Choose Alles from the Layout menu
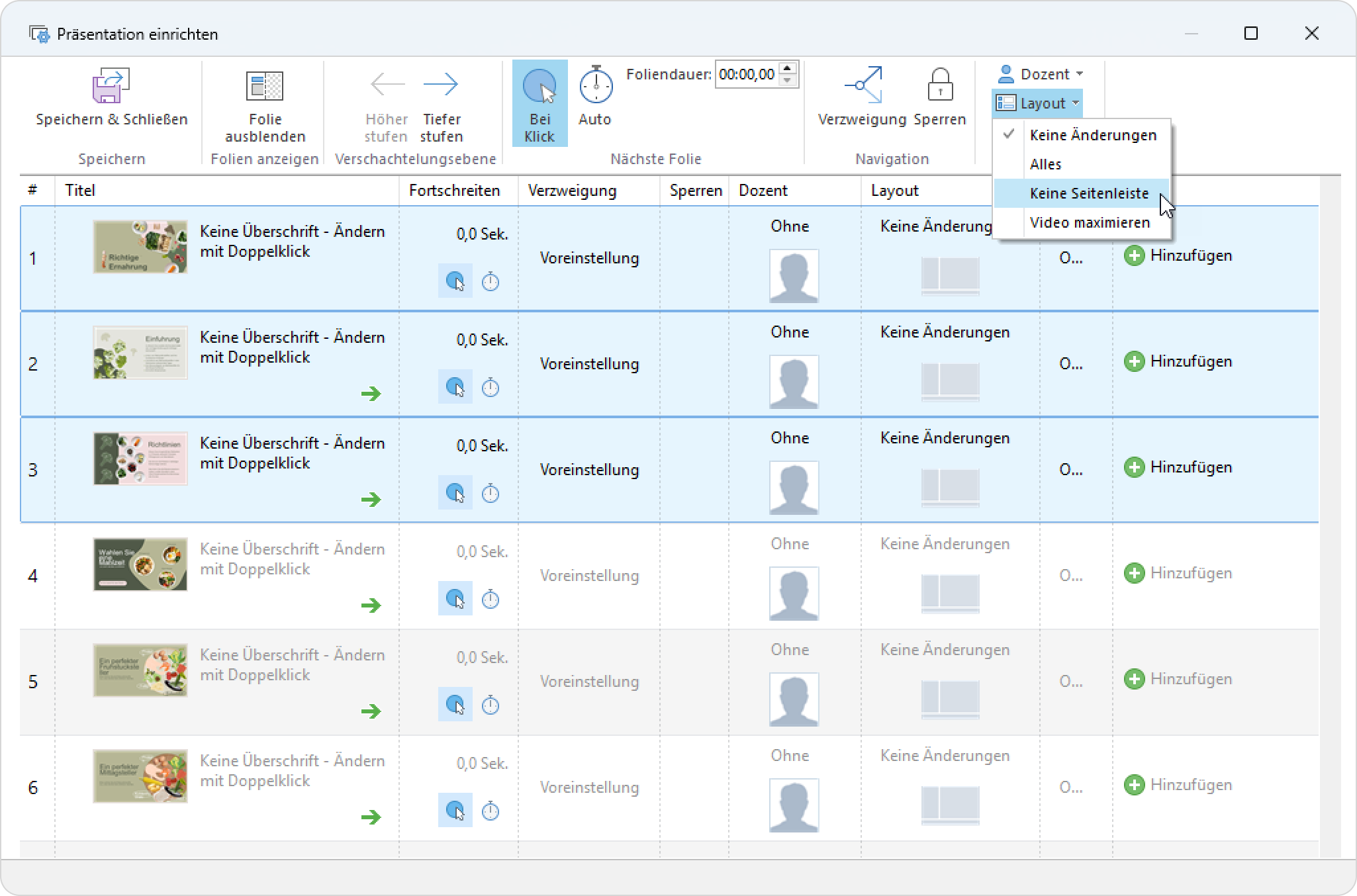Viewport: 1357px width, 896px height. [1082, 164]
